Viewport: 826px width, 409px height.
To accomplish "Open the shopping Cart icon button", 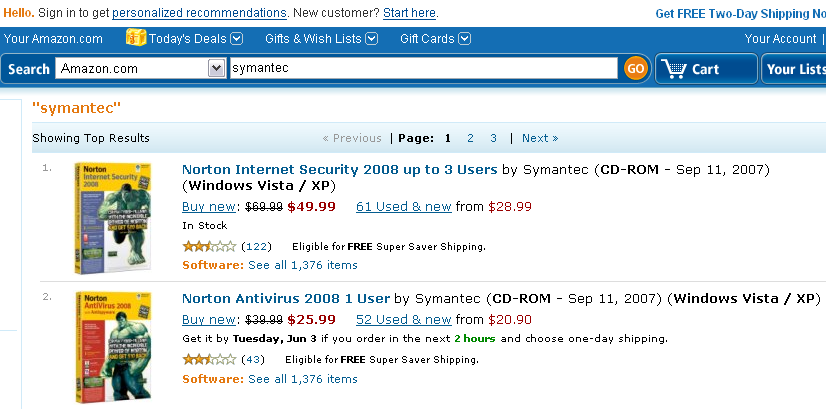I will coord(703,69).
